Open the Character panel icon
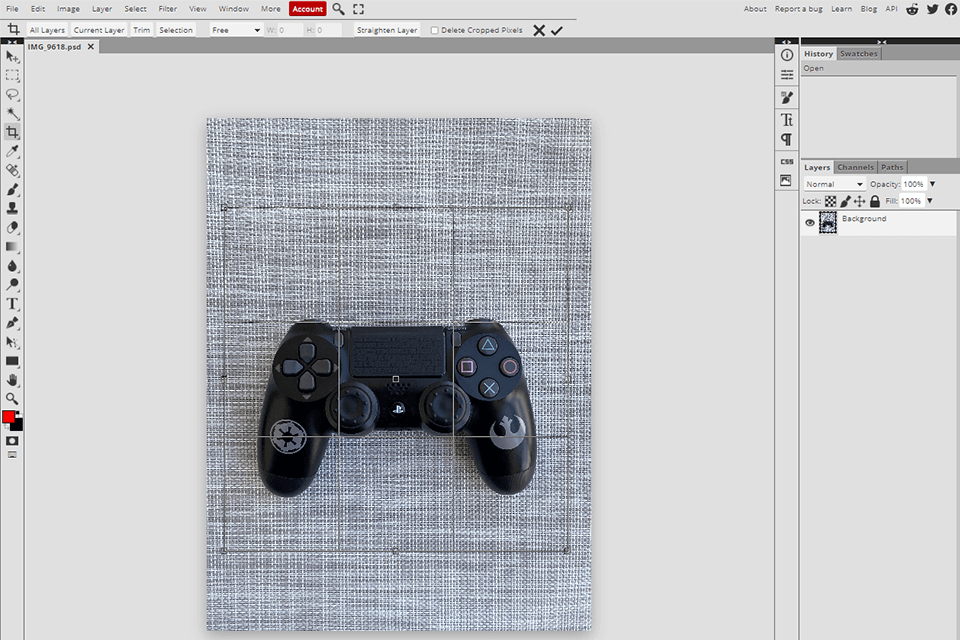 tap(787, 119)
